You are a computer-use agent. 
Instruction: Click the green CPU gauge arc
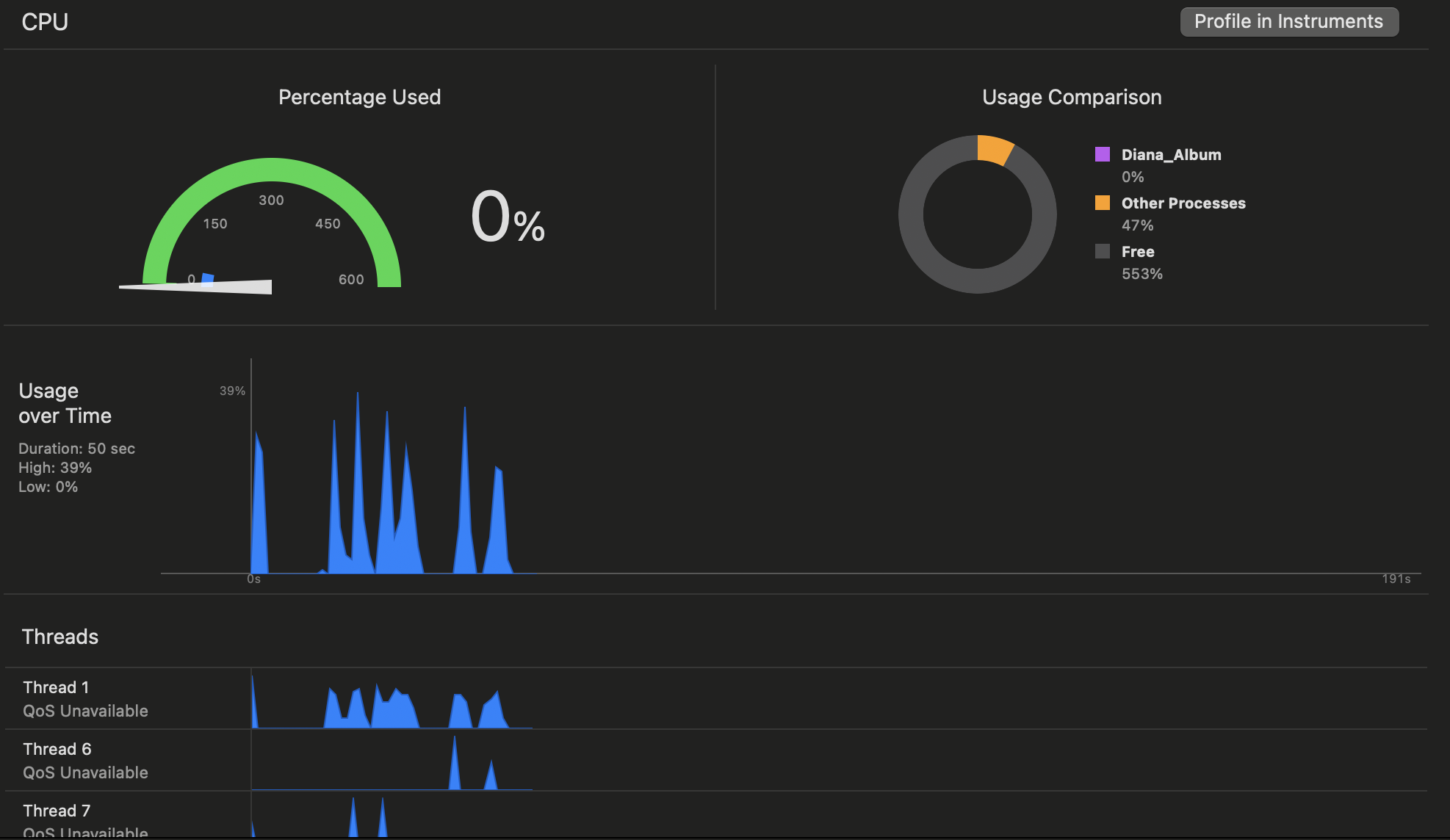click(272, 170)
